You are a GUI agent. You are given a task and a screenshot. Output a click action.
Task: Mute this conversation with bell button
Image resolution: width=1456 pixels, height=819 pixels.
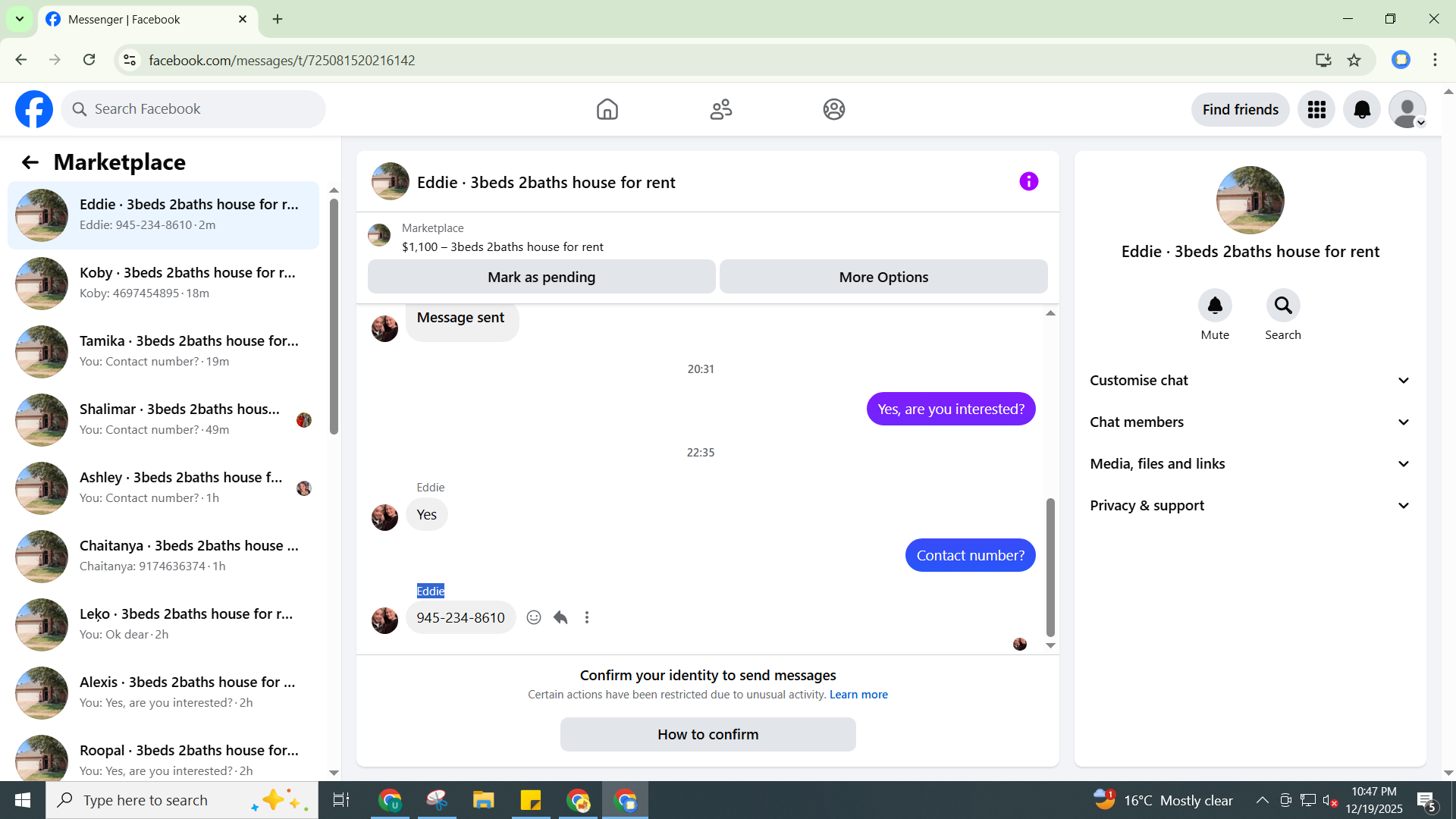coord(1214,306)
